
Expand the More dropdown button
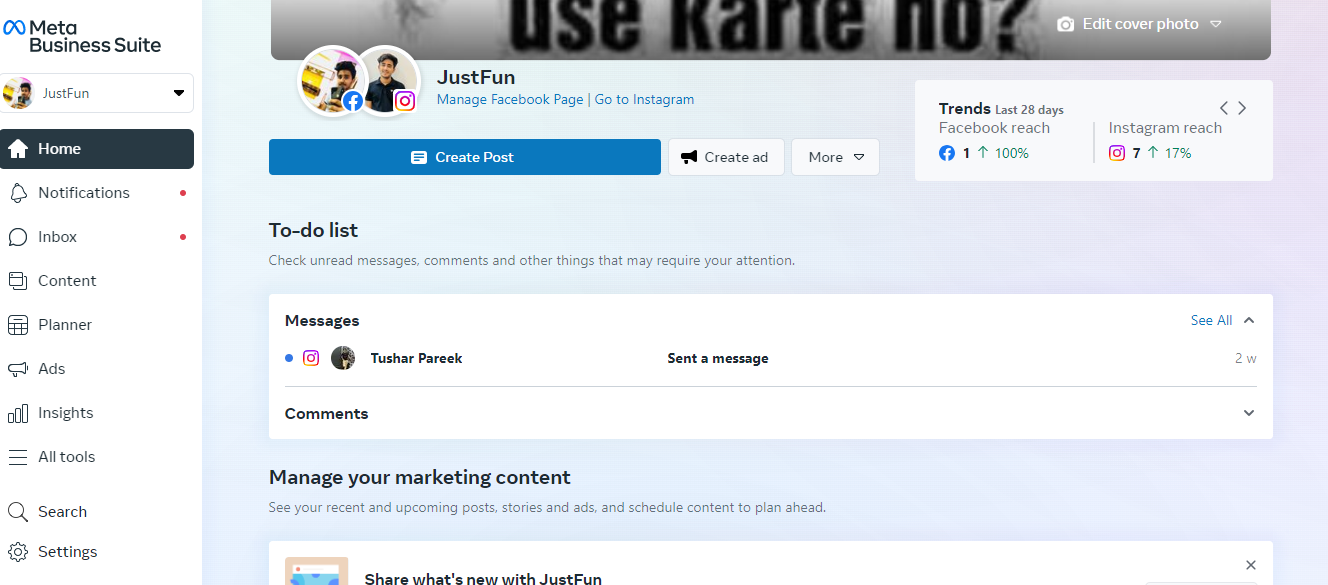(835, 157)
